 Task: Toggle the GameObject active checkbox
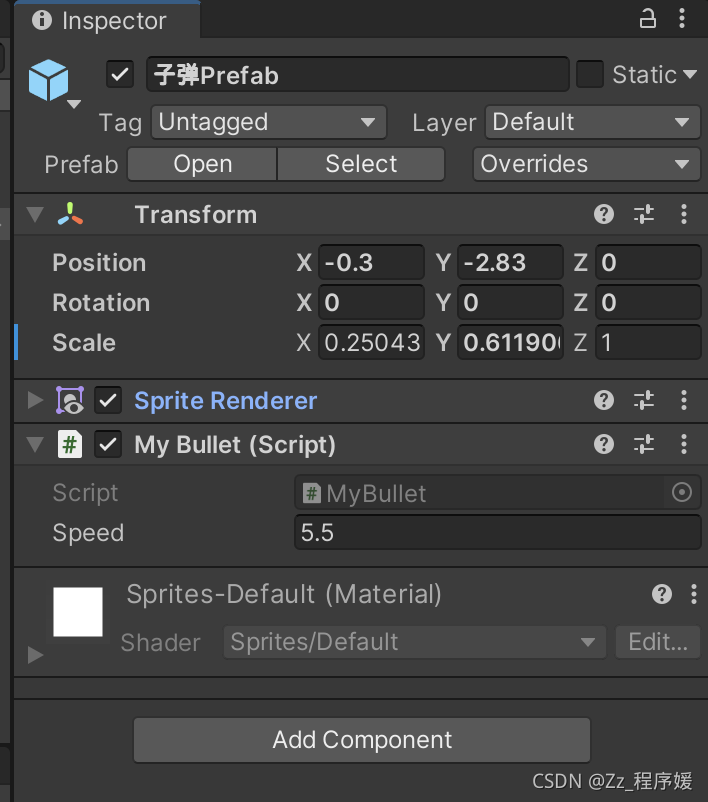coord(120,75)
